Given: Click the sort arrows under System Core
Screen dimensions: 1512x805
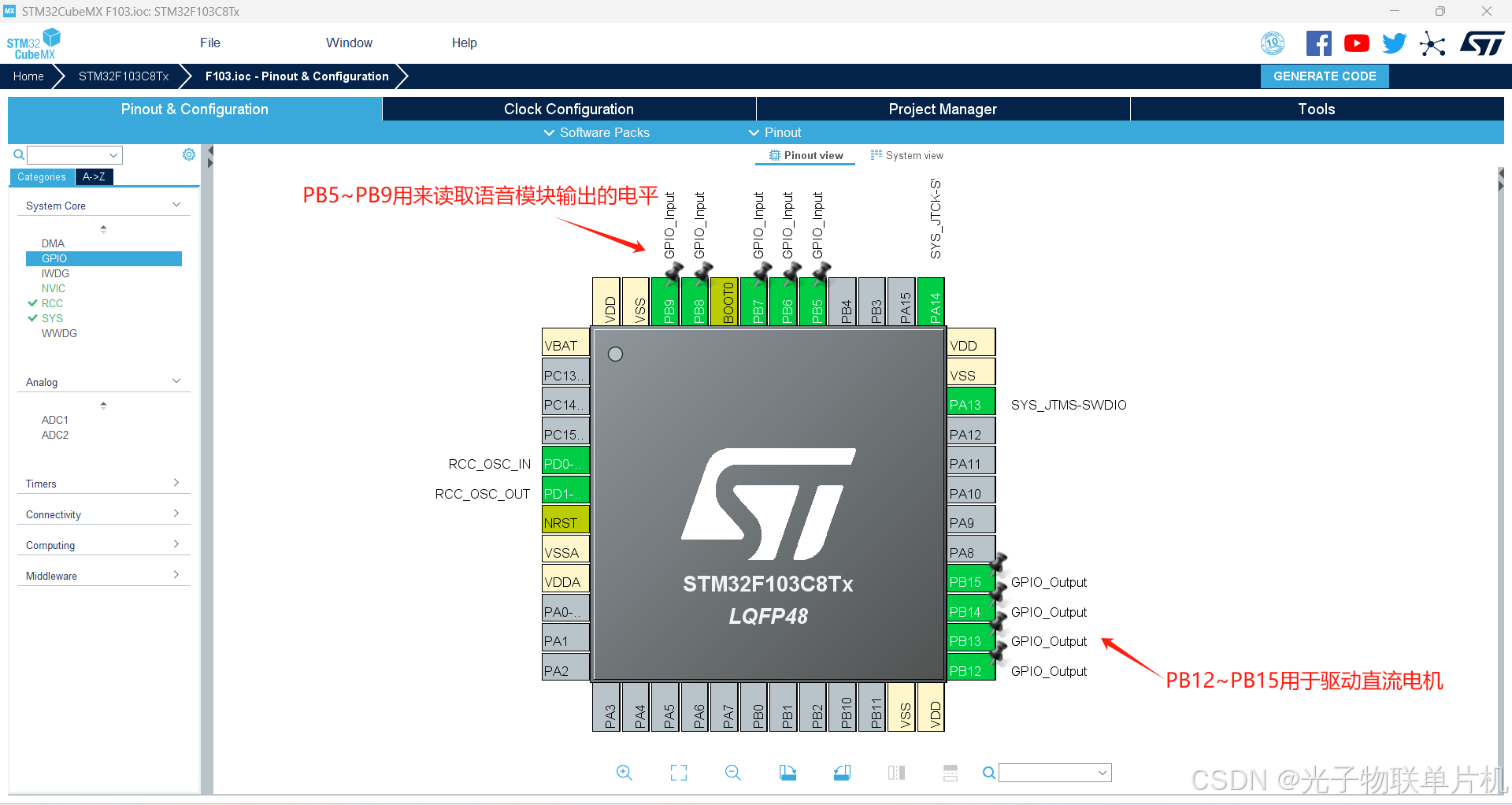Looking at the screenshot, I should tap(103, 228).
